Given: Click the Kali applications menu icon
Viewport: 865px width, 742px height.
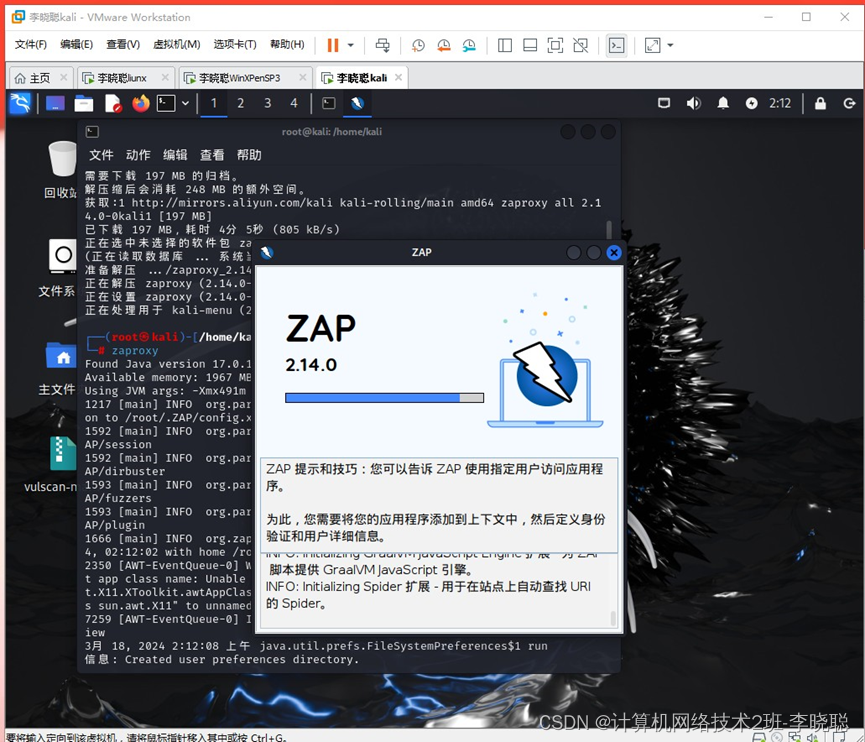Looking at the screenshot, I should pos(18,103).
